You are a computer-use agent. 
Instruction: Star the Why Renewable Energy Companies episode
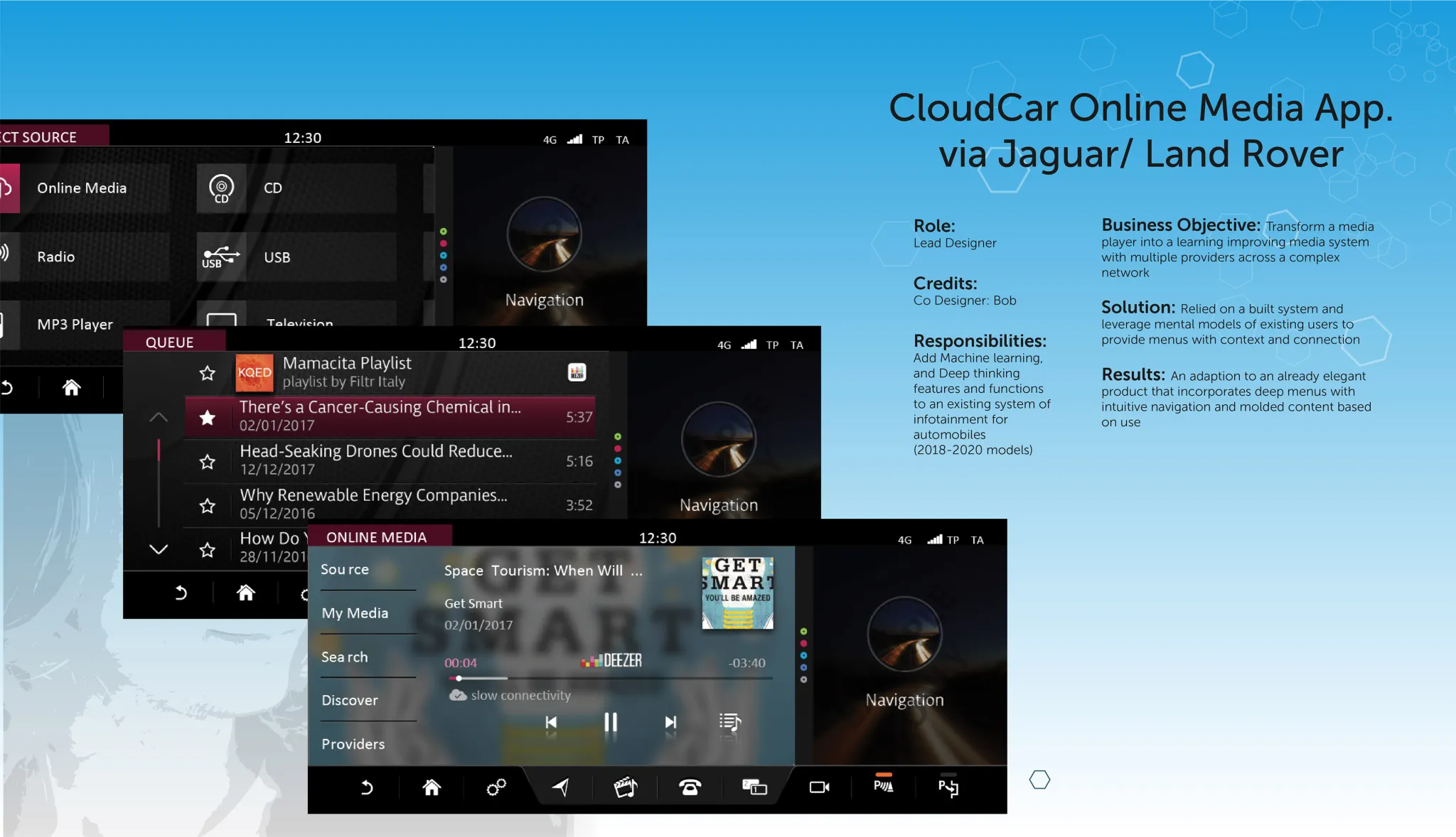coord(207,505)
